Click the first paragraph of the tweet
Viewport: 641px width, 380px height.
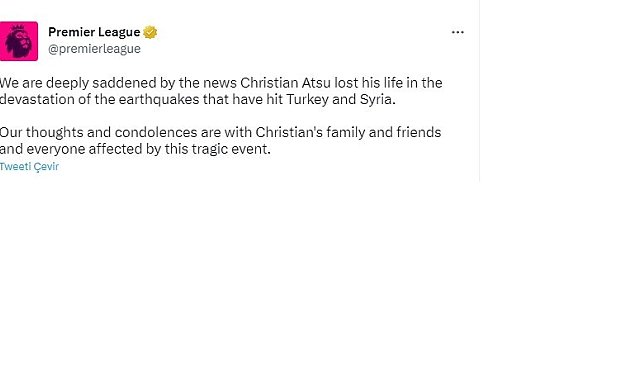click(x=221, y=91)
